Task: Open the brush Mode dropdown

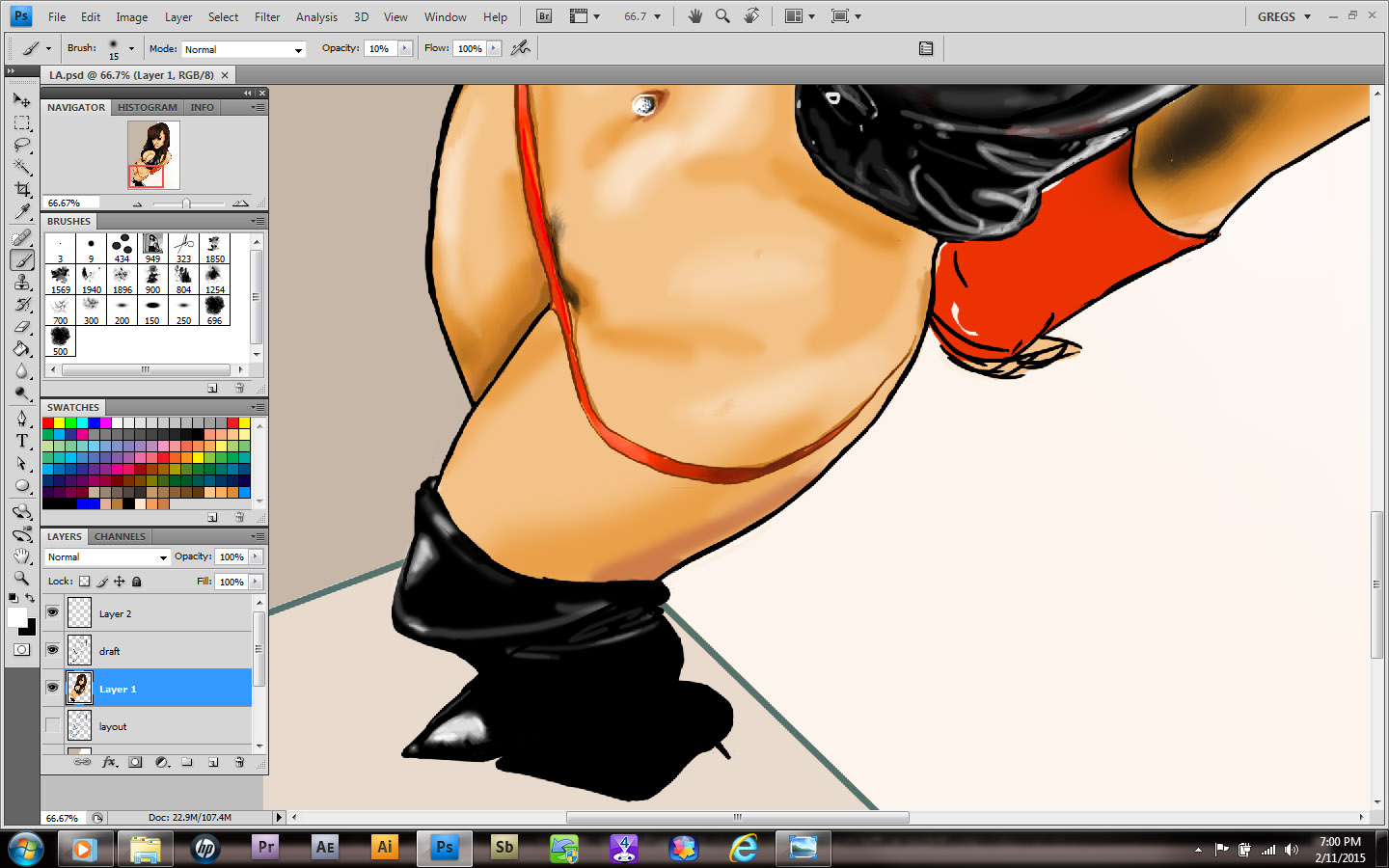Action: (243, 49)
